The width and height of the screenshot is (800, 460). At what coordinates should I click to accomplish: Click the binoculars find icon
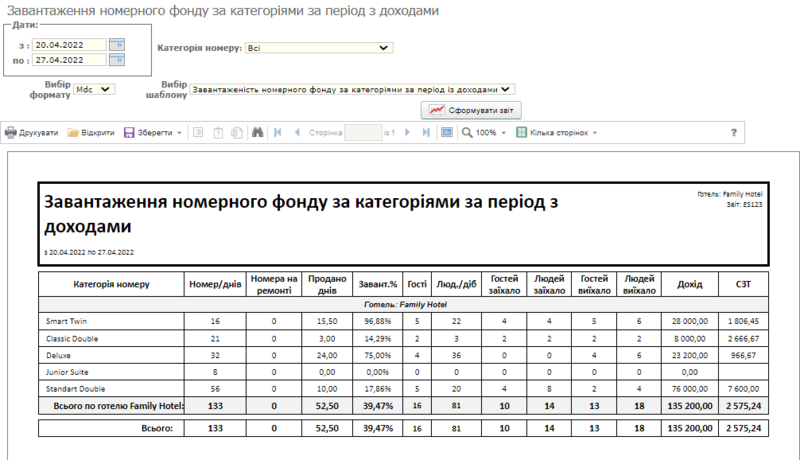tap(257, 132)
